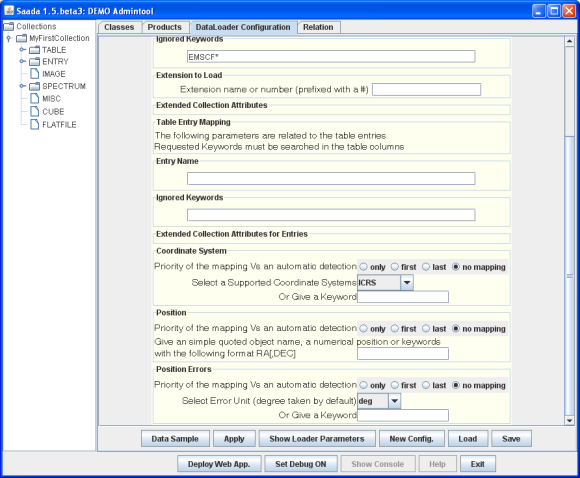
Task: Click the Position RA[,DEC] input field
Action: [x=403, y=353]
